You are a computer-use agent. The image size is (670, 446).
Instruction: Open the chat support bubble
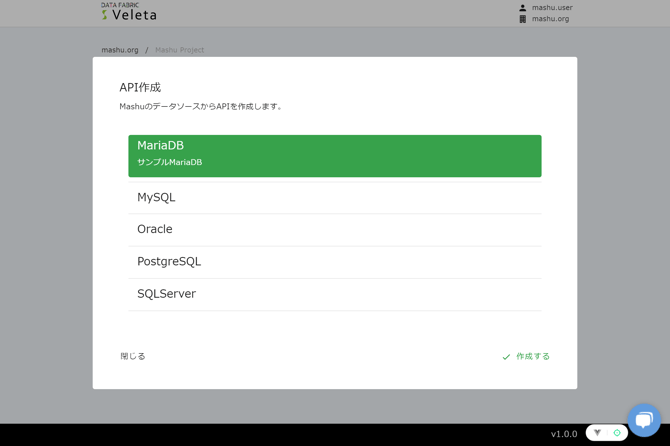(x=644, y=419)
